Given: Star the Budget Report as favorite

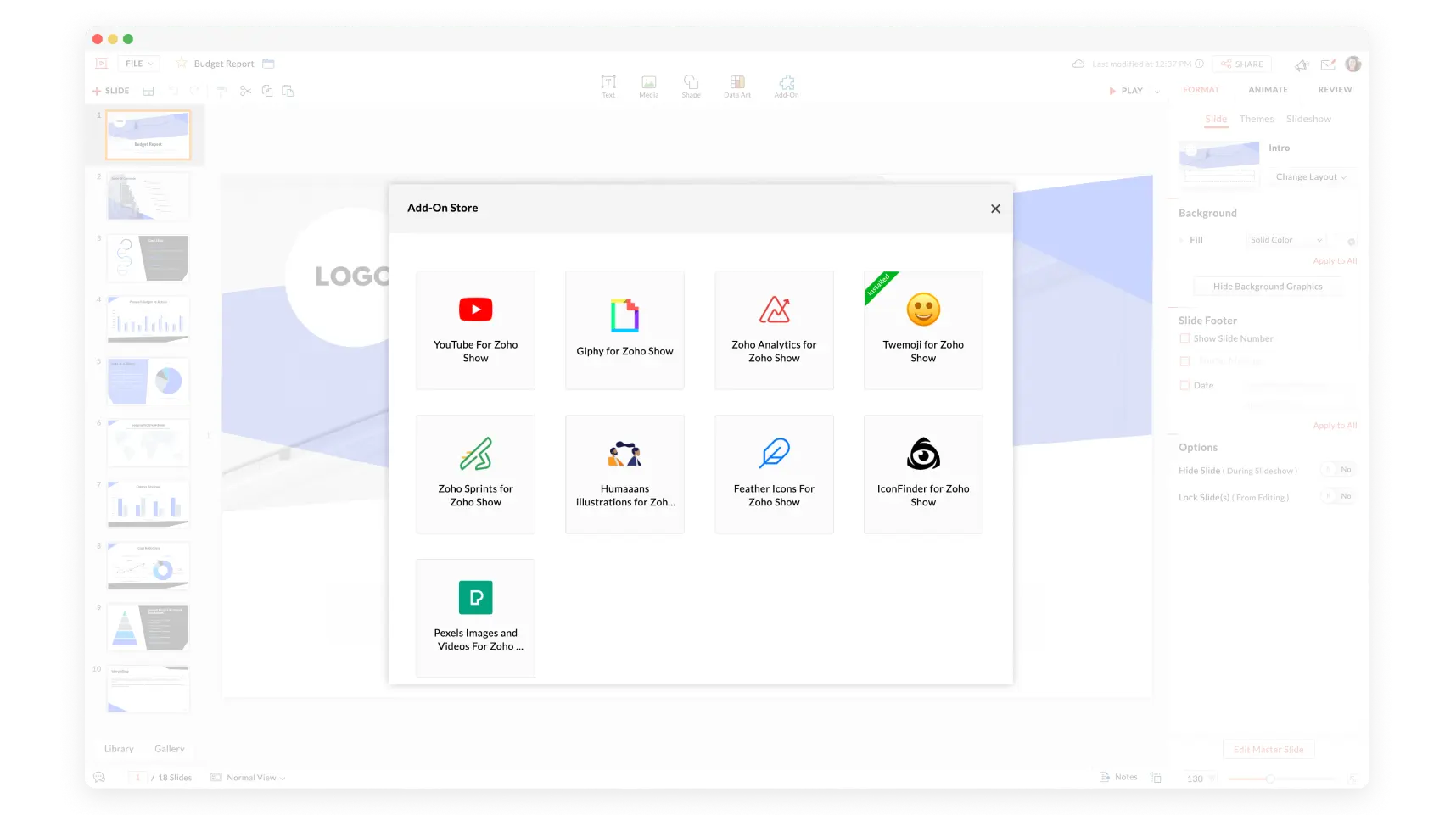Looking at the screenshot, I should 181,63.
